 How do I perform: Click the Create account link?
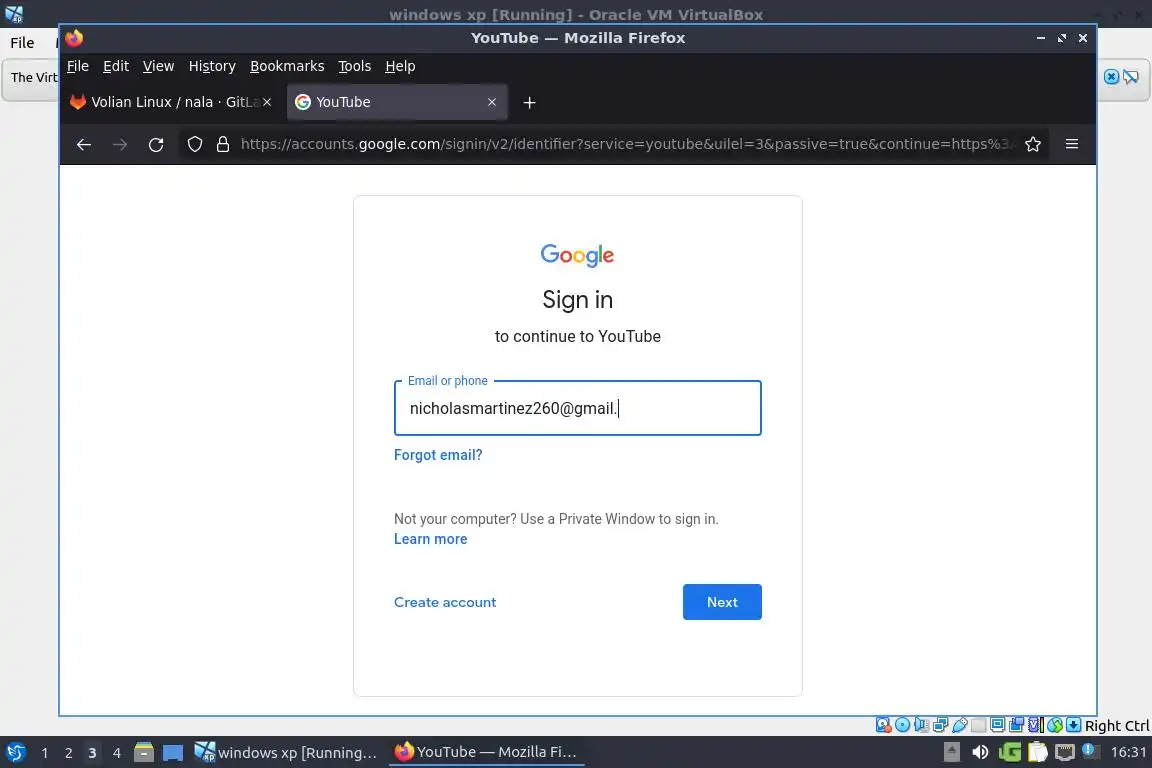pos(444,602)
